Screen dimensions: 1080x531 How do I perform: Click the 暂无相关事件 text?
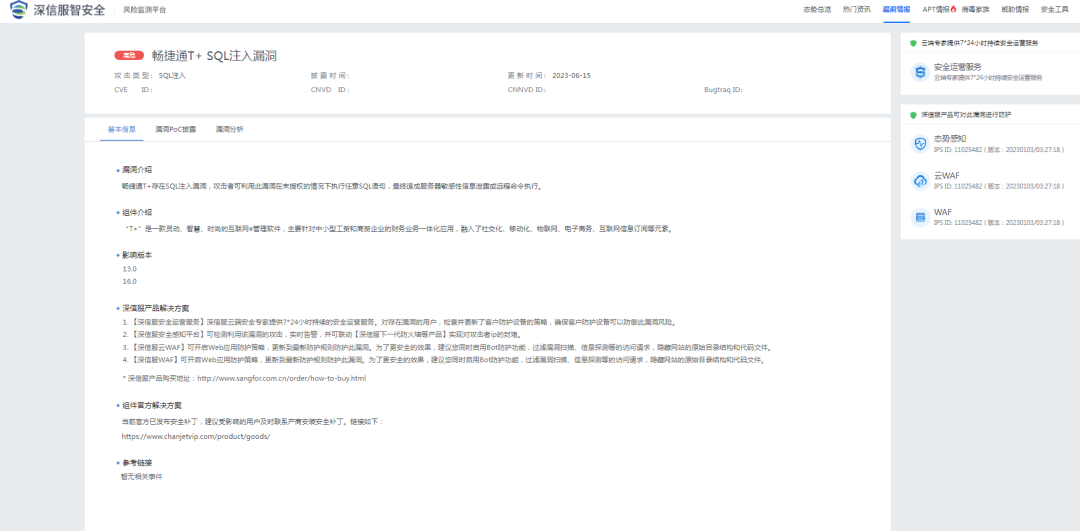(x=141, y=476)
